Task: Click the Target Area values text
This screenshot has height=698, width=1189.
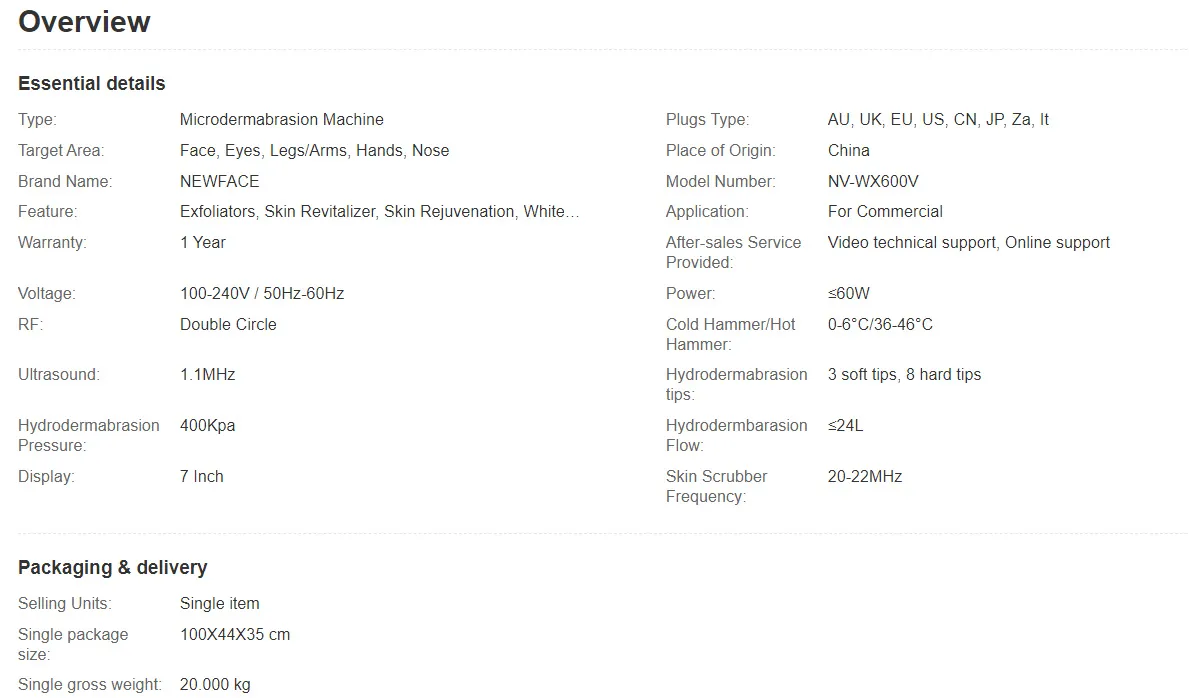Action: (x=314, y=151)
